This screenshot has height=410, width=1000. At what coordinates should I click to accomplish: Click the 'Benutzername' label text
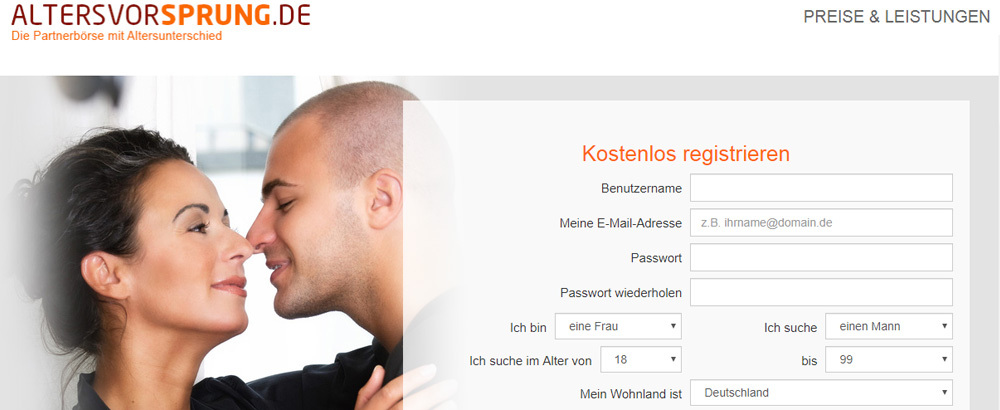641,189
